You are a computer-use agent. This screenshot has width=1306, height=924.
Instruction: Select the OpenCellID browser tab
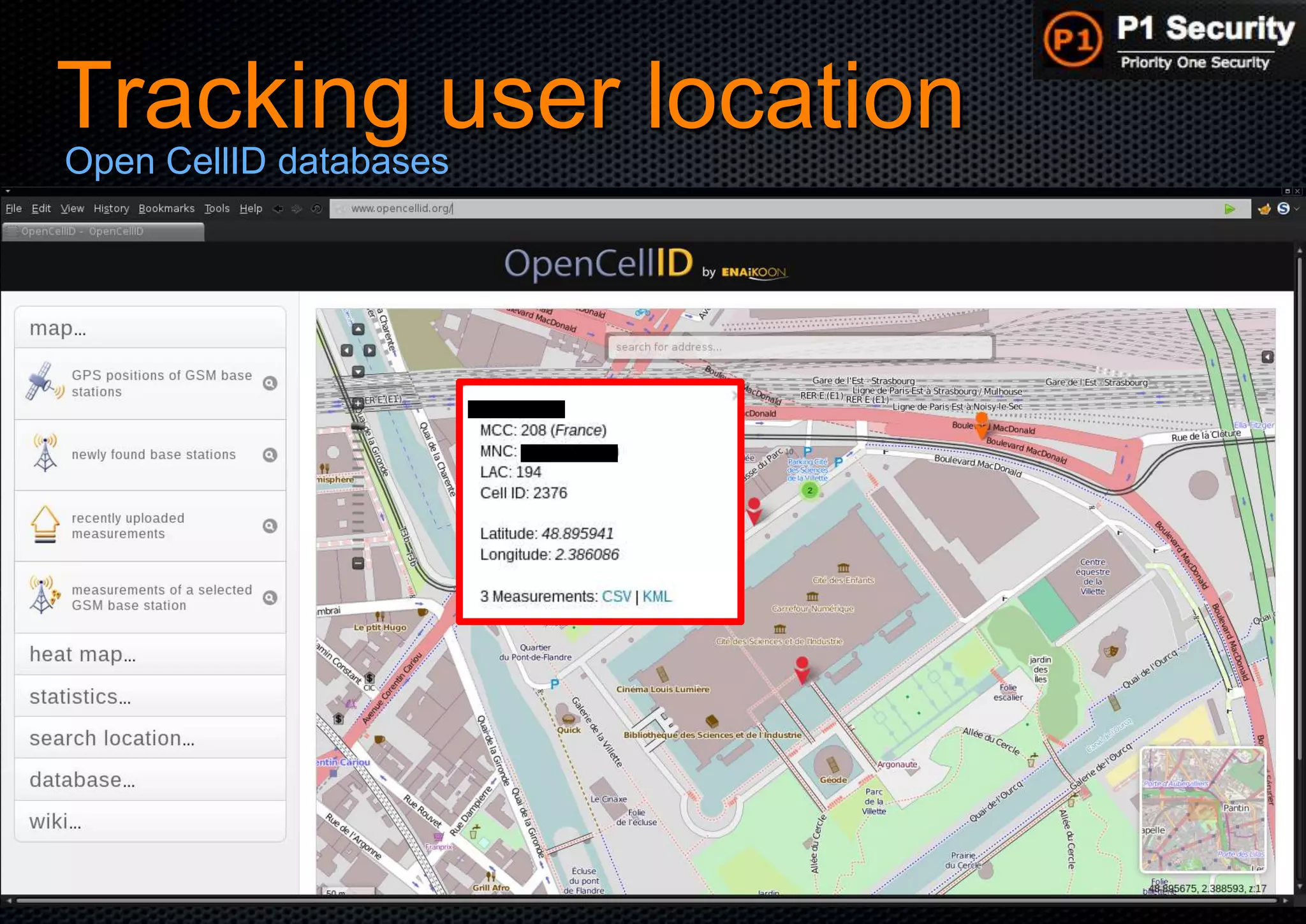(x=103, y=231)
